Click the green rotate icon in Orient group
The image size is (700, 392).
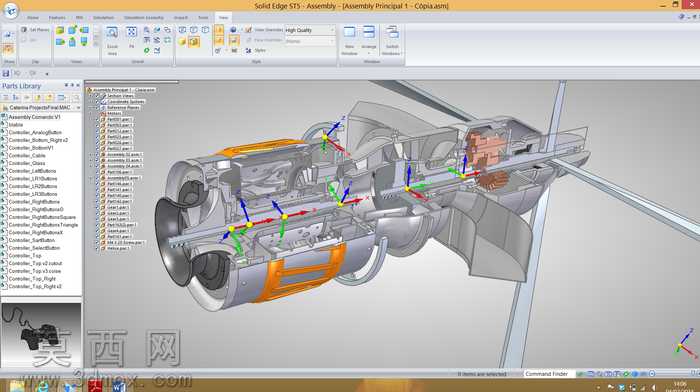click(x=146, y=51)
